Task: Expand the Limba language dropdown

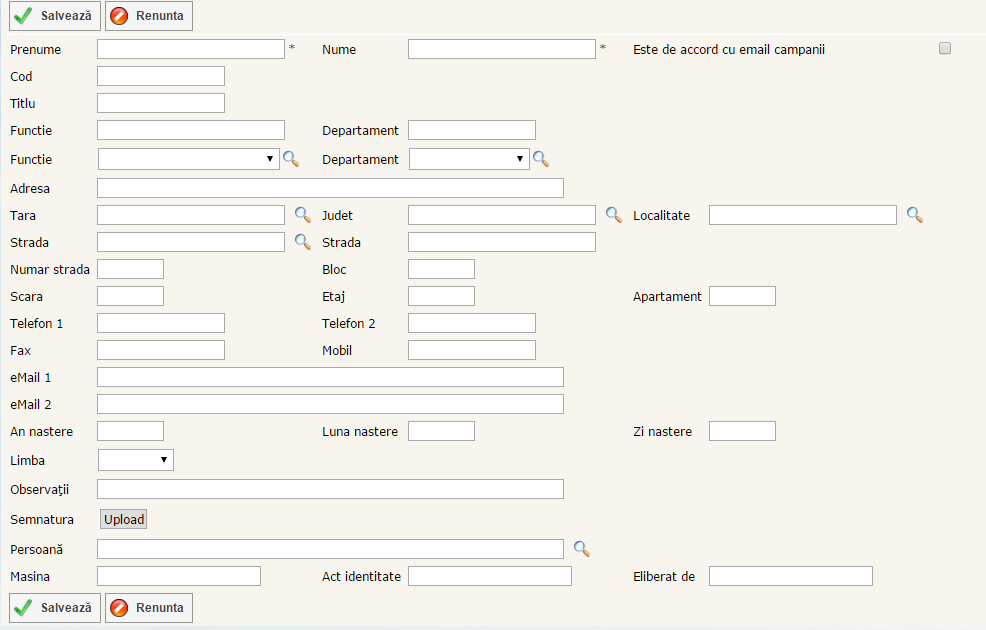Action: [x=136, y=460]
